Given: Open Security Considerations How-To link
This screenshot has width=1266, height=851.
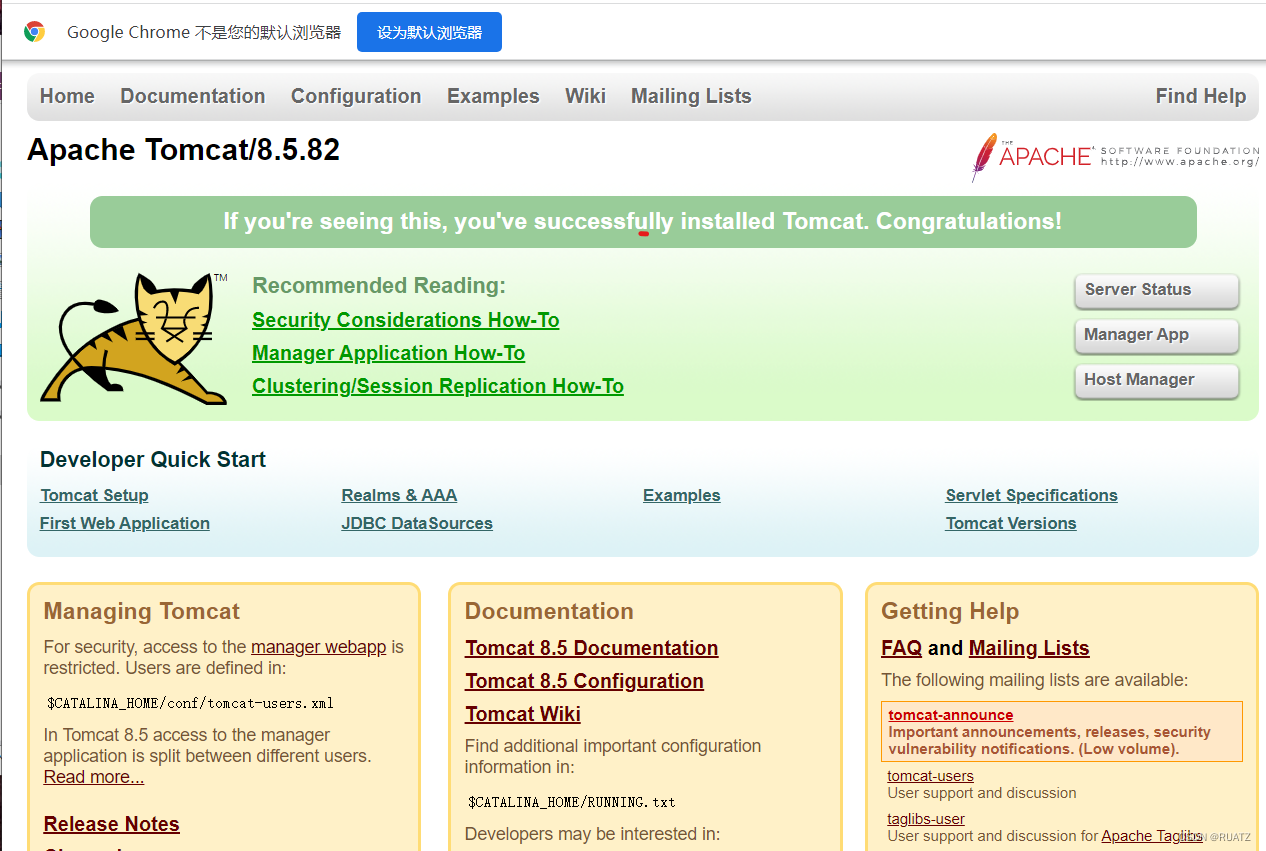Looking at the screenshot, I should click(x=406, y=320).
